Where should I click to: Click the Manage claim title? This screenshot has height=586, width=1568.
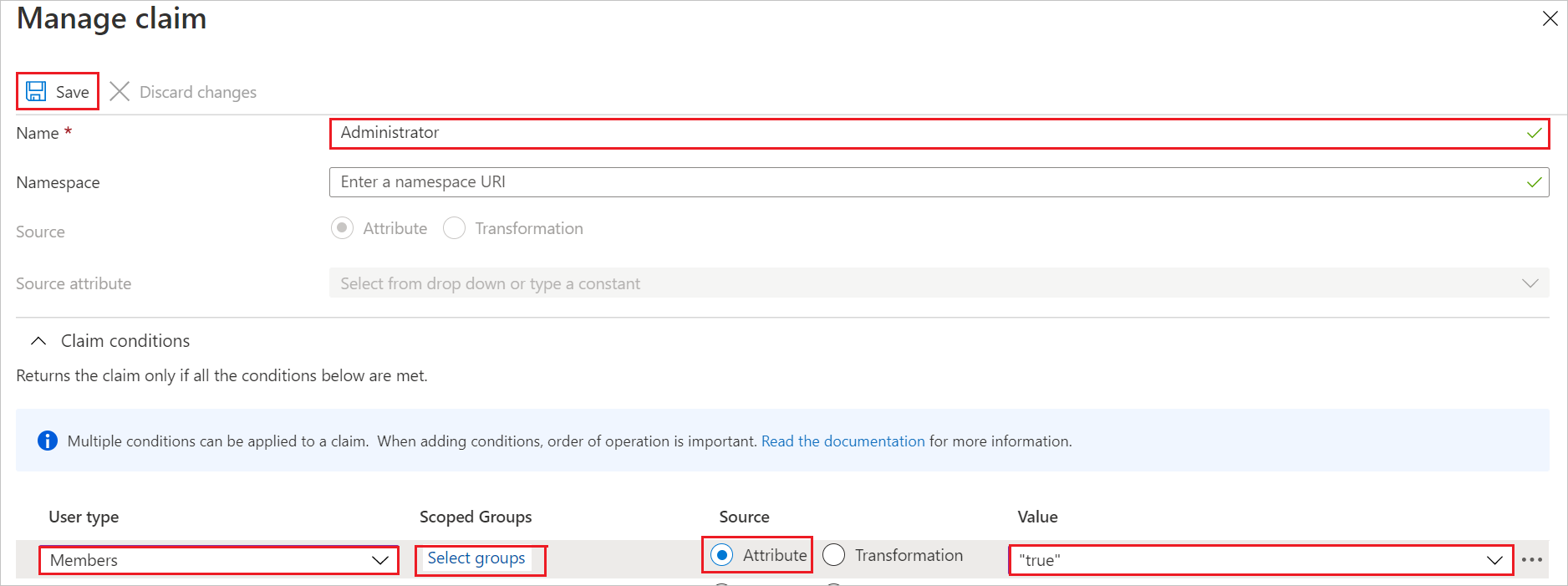[112, 18]
